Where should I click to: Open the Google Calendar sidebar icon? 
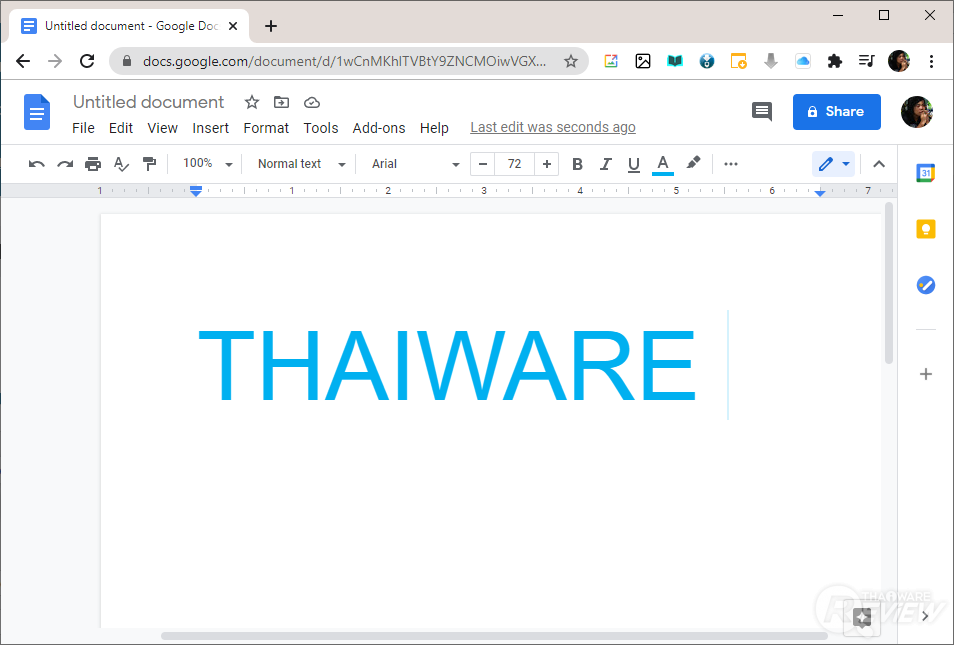[x=925, y=173]
